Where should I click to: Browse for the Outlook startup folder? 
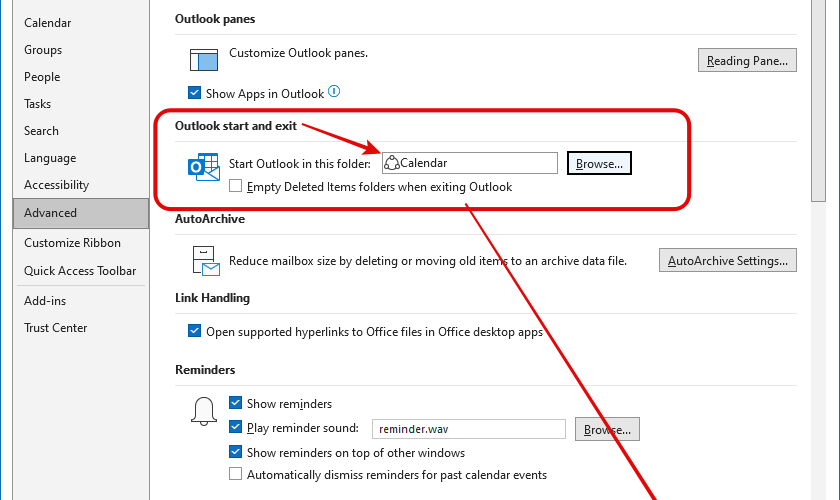[599, 163]
